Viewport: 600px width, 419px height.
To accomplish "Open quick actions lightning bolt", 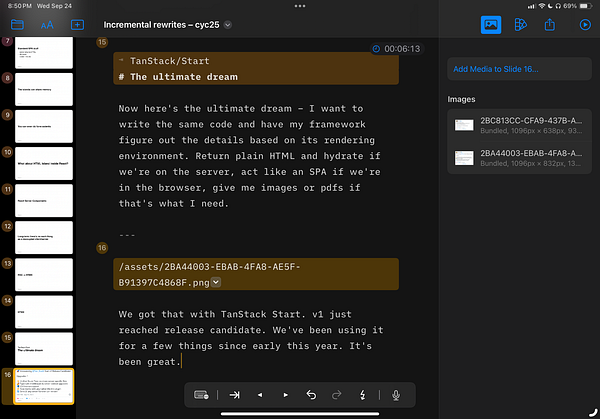I will (x=362, y=395).
